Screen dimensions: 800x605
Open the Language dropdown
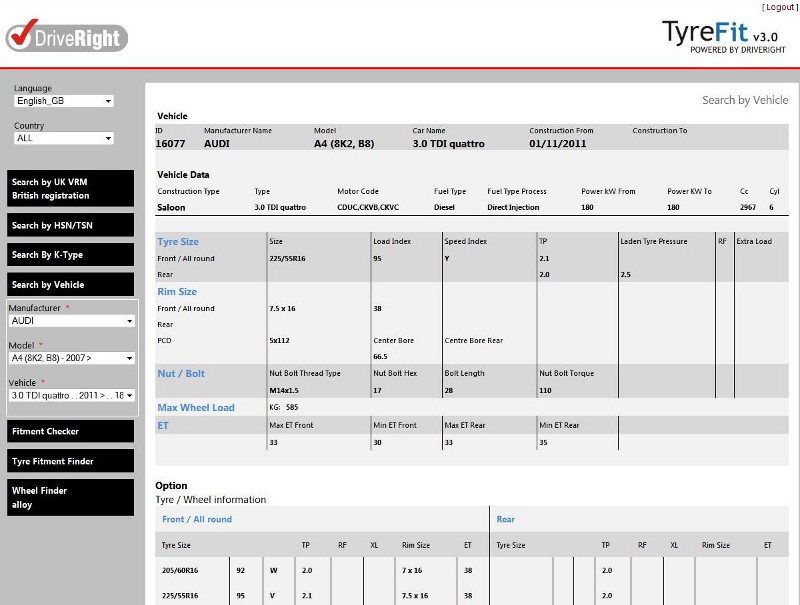(64, 101)
